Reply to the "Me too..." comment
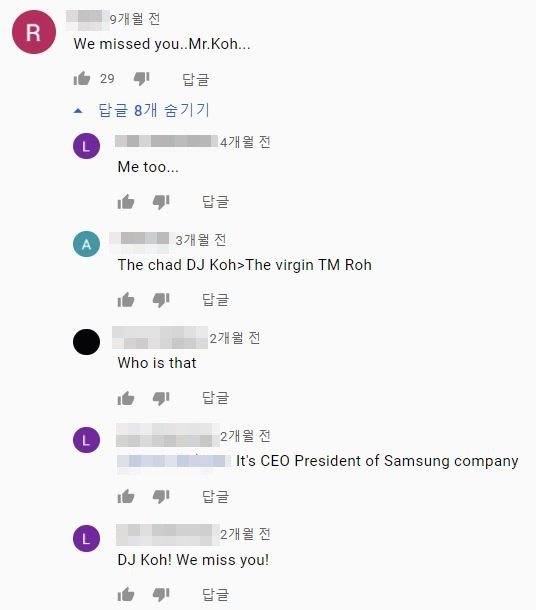Image resolution: width=536 pixels, height=610 pixels. (215, 202)
